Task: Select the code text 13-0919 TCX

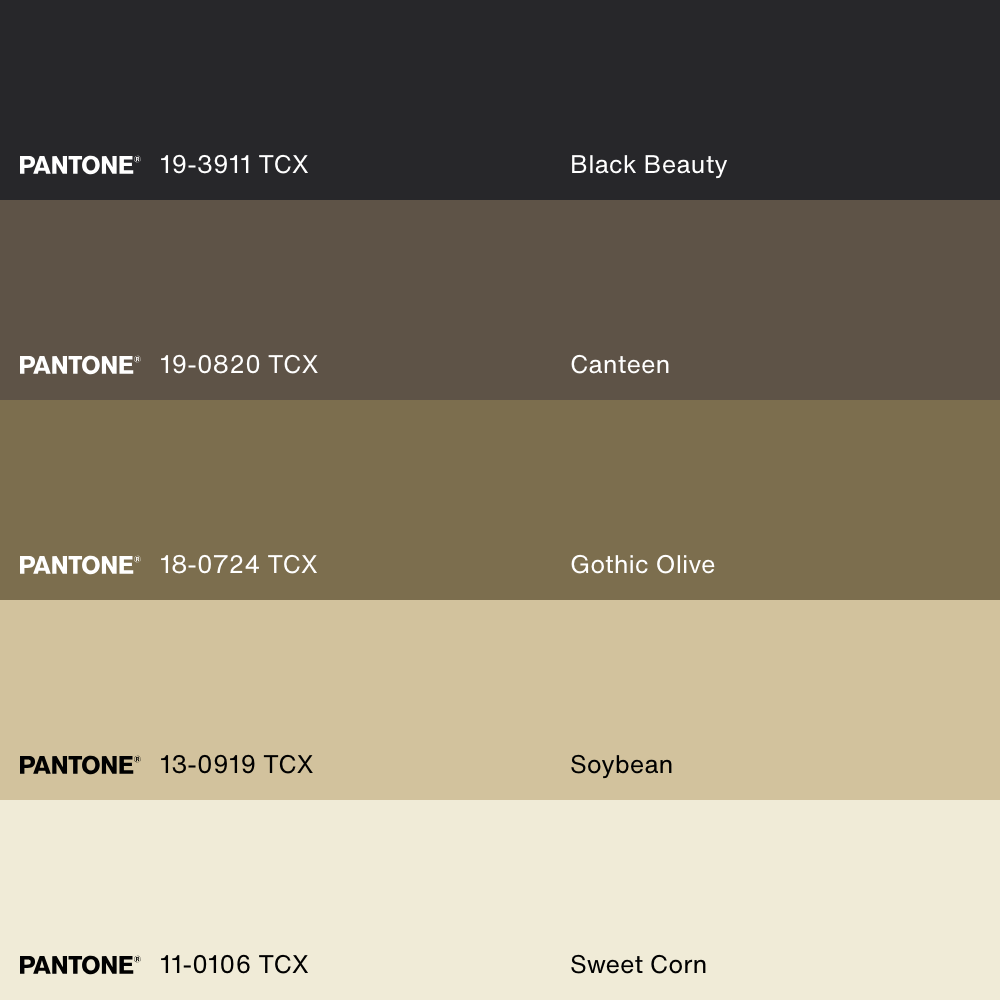Action: (237, 765)
